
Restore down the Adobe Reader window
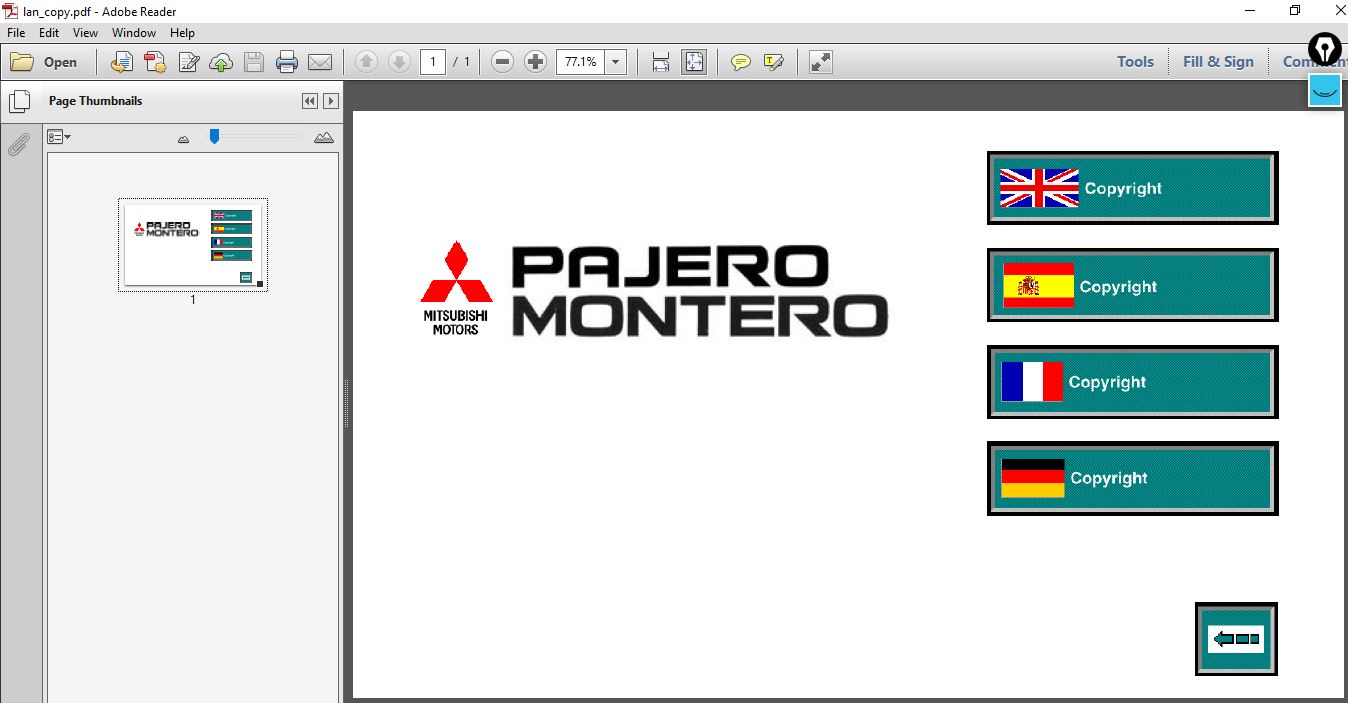point(1295,10)
